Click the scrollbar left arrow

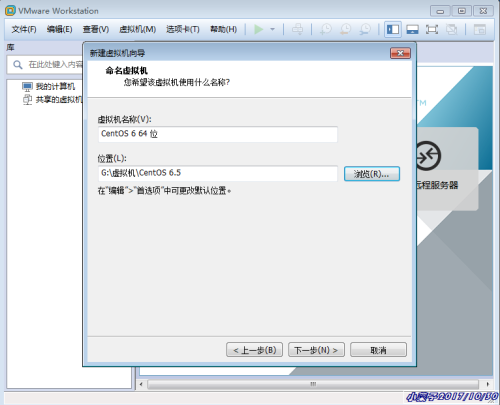pos(141,384)
